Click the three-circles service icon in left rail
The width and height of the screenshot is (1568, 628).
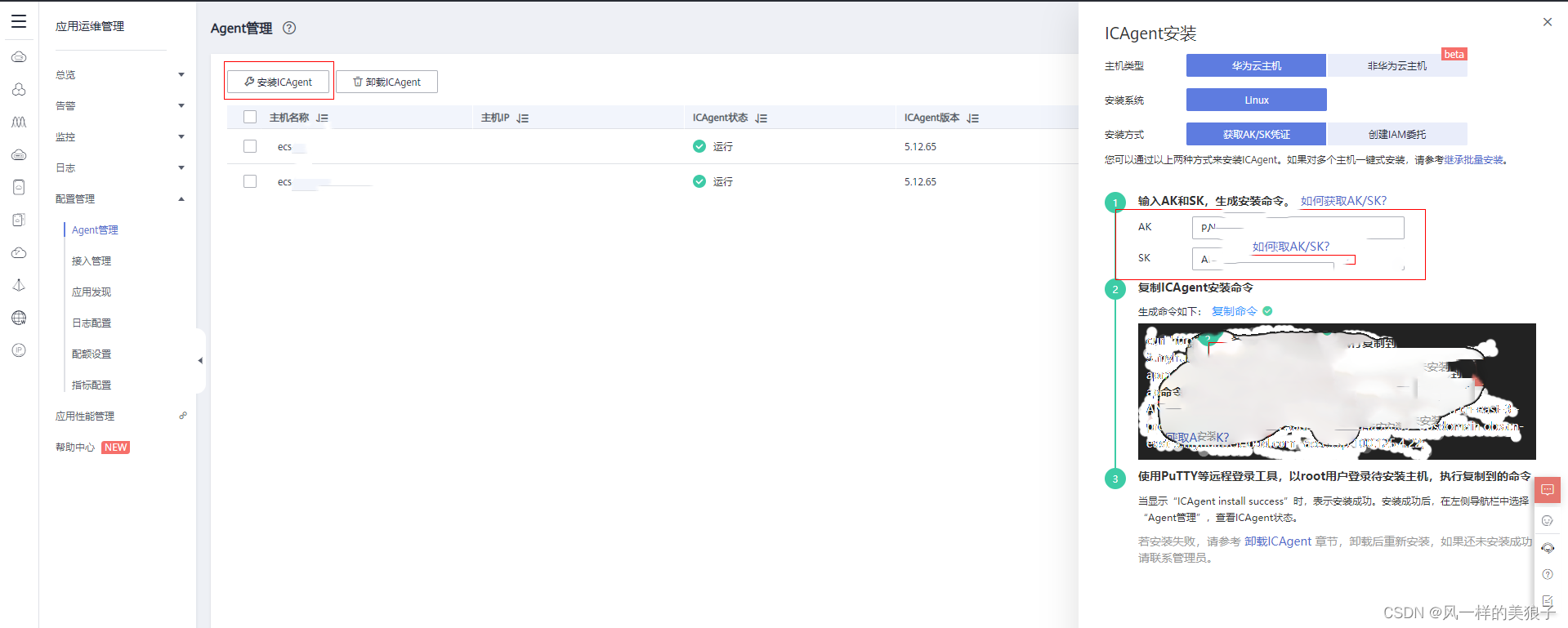19,89
